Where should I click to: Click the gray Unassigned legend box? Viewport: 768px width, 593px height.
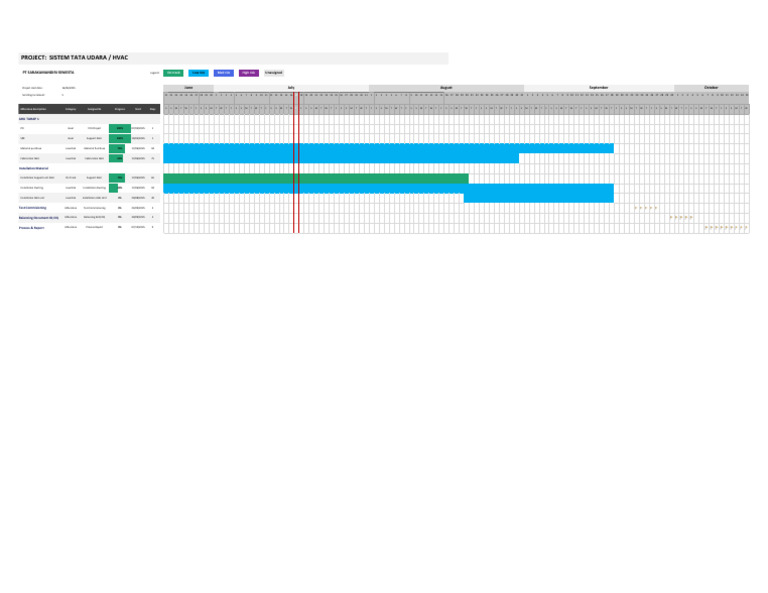274,73
